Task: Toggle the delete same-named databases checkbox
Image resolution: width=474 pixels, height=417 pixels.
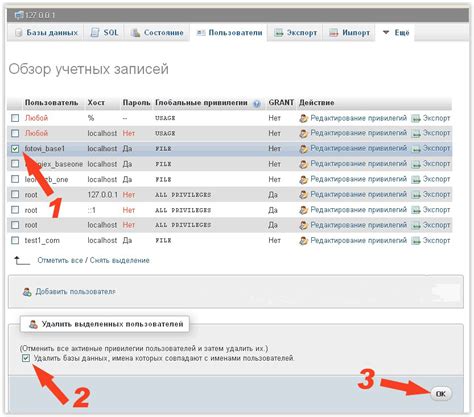Action: click(26, 358)
